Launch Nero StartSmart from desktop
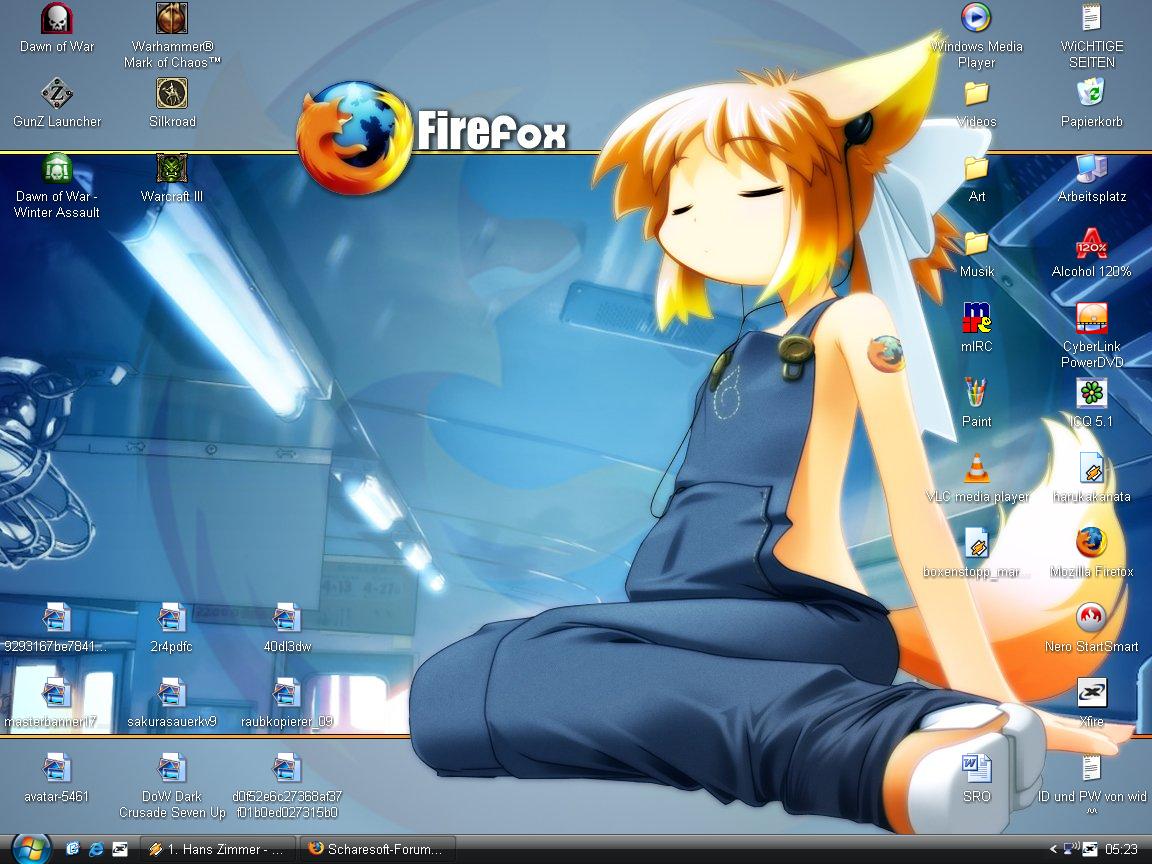1152x864 pixels. 1091,619
